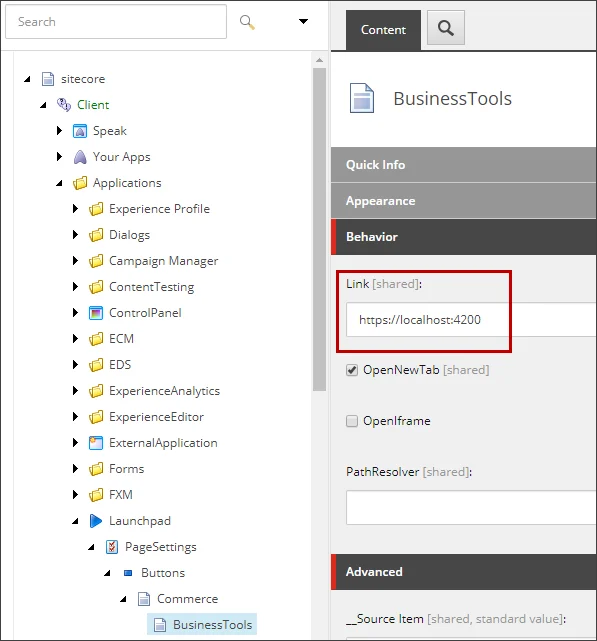
Task: Click the ExternalApplication icon
Action: (96, 443)
